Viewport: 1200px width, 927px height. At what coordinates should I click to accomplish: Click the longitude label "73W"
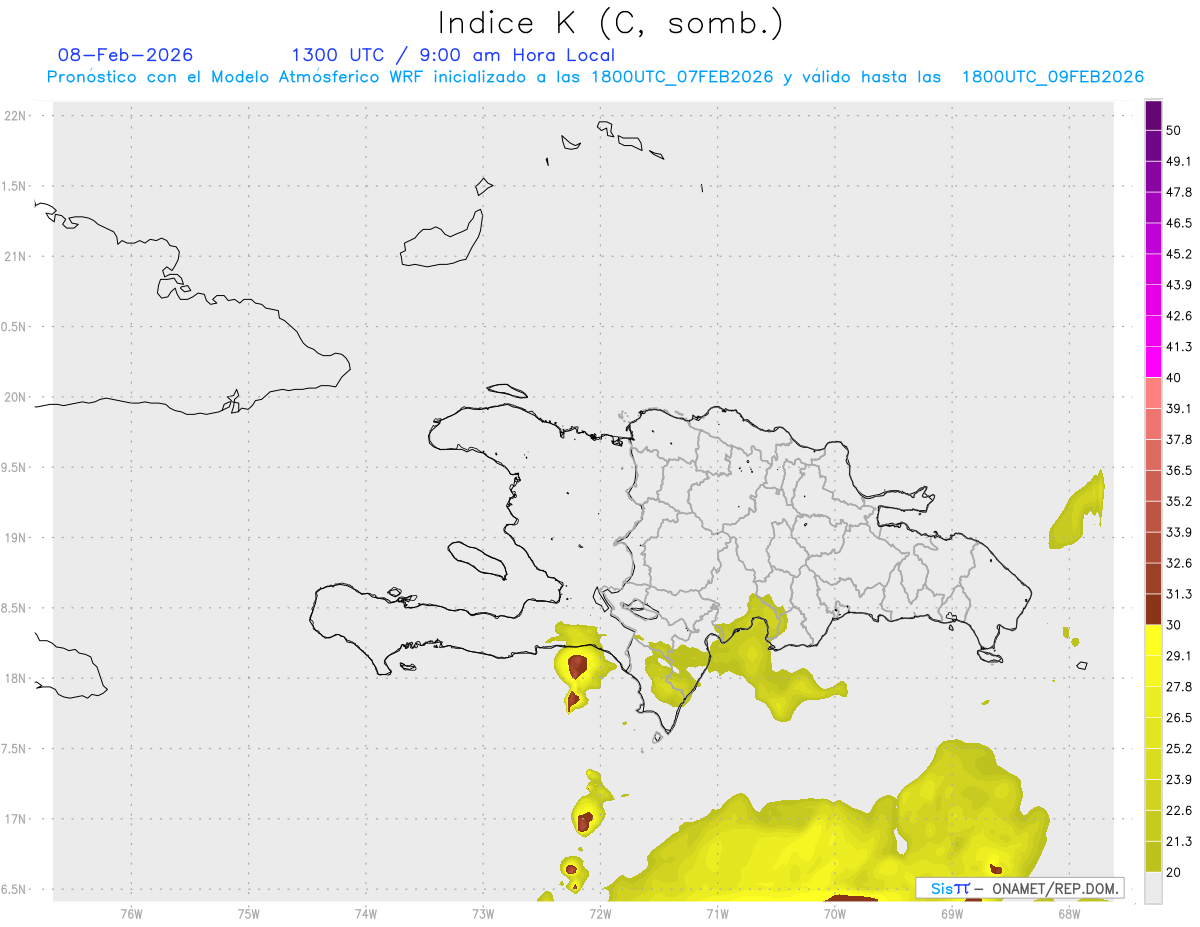click(482, 913)
